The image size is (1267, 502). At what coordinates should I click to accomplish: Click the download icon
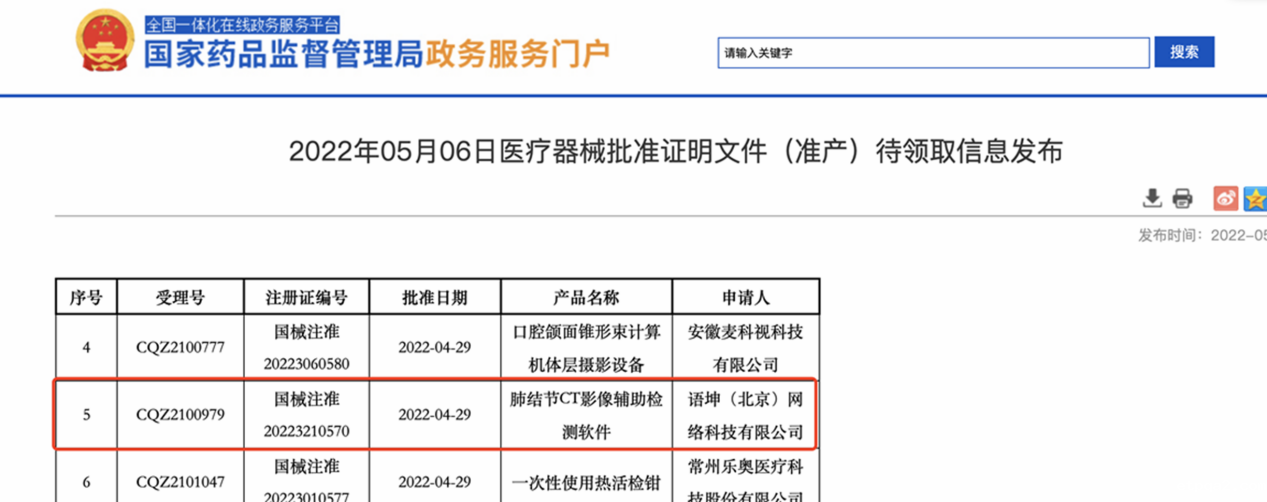tap(1152, 198)
